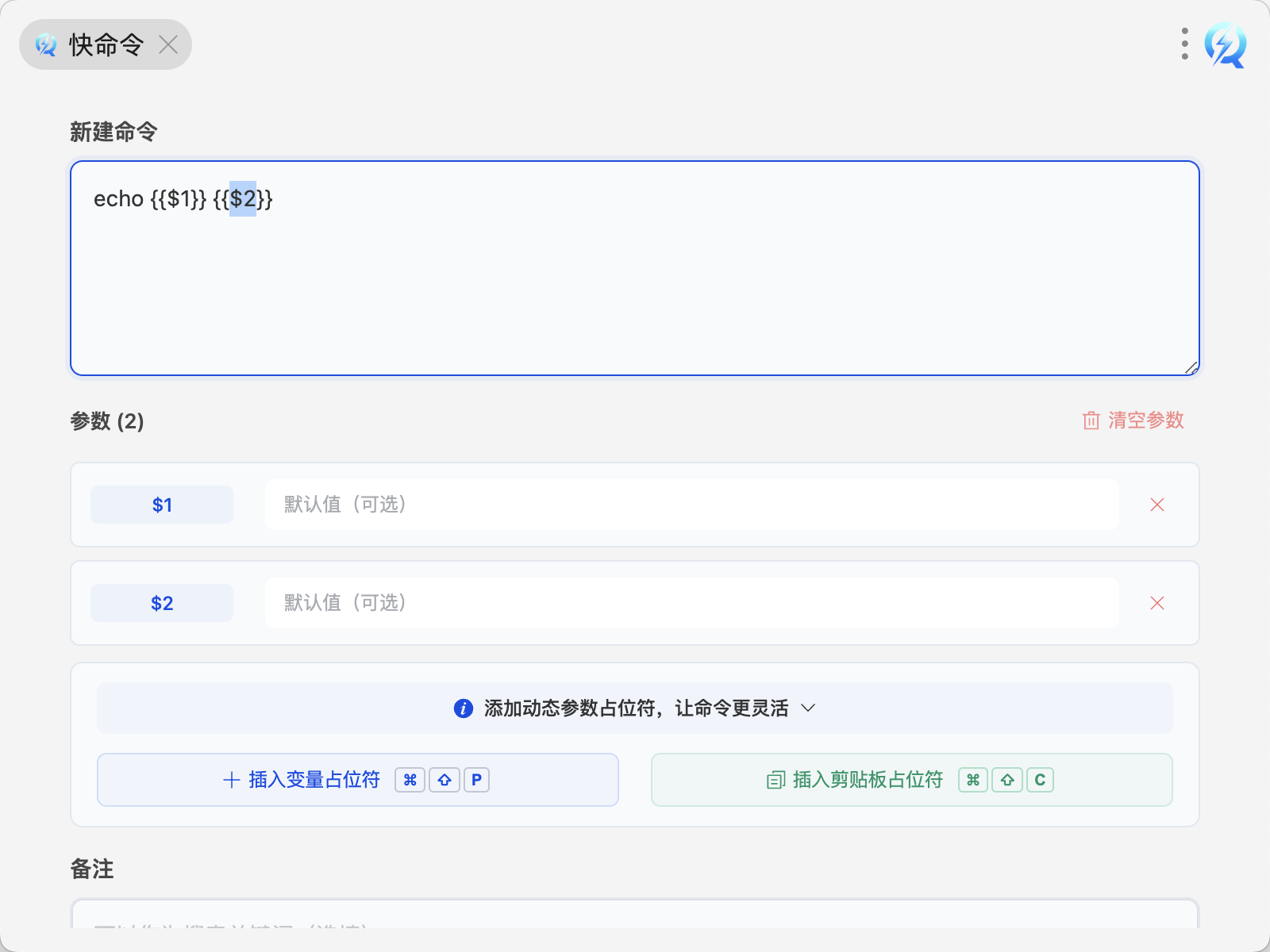Click the trash icon beside 清空参数

[x=1091, y=420]
